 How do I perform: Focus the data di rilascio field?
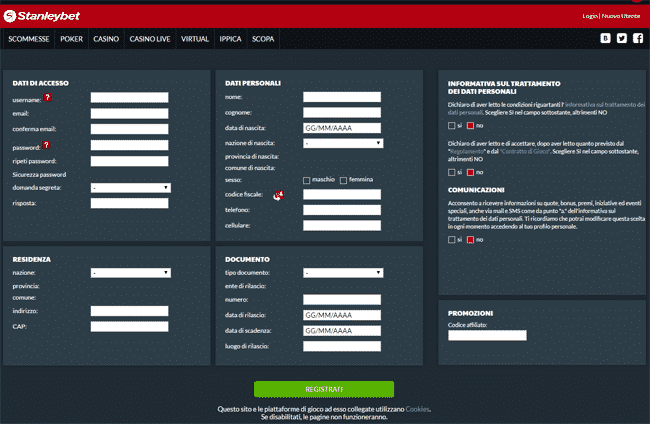click(x=342, y=315)
